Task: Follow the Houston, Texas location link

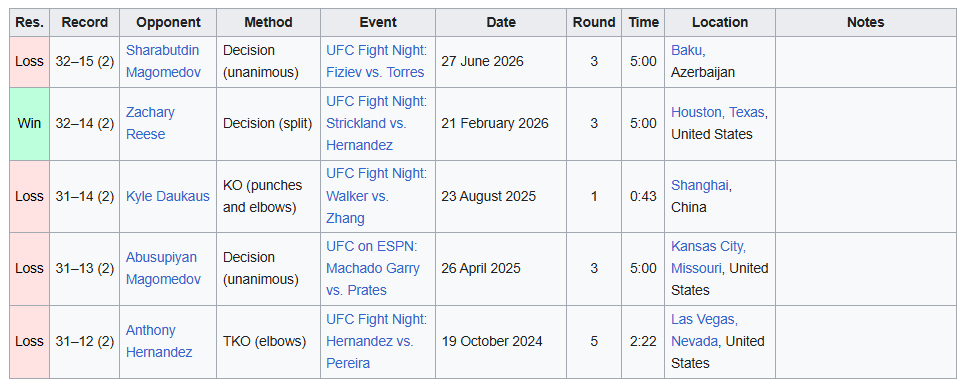Action: coord(718,112)
